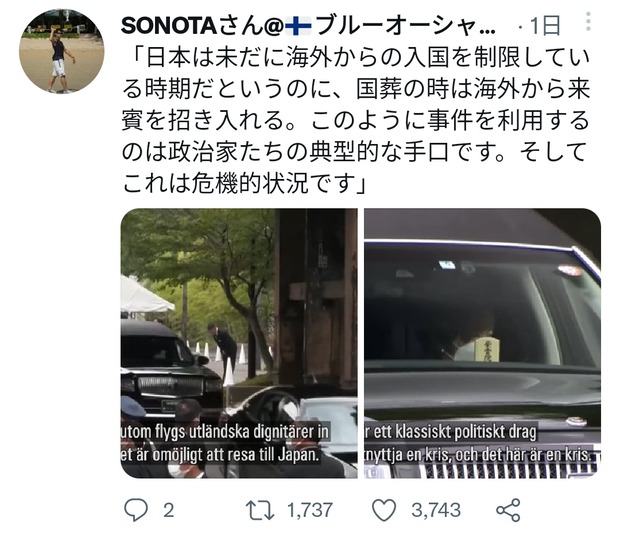Click the reply count number 2
The height and width of the screenshot is (533, 620).
pyautogui.click(x=169, y=510)
